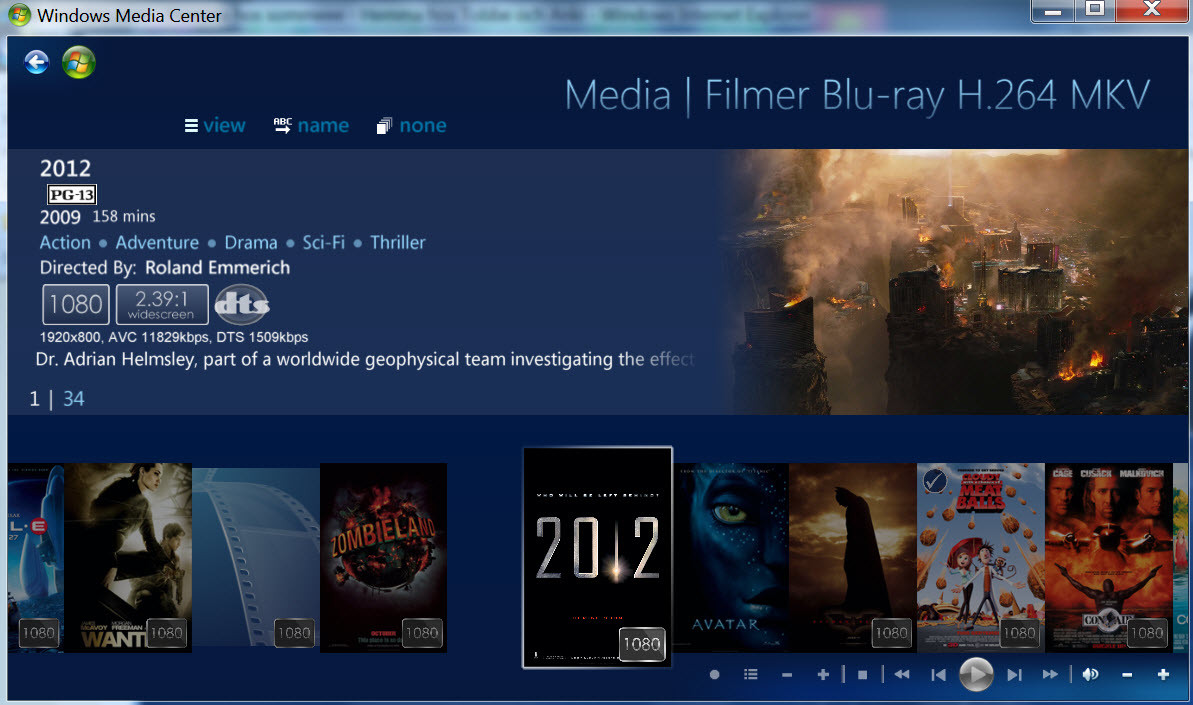
Task: Open the blank filmstrip placeholder movie
Action: (256, 557)
